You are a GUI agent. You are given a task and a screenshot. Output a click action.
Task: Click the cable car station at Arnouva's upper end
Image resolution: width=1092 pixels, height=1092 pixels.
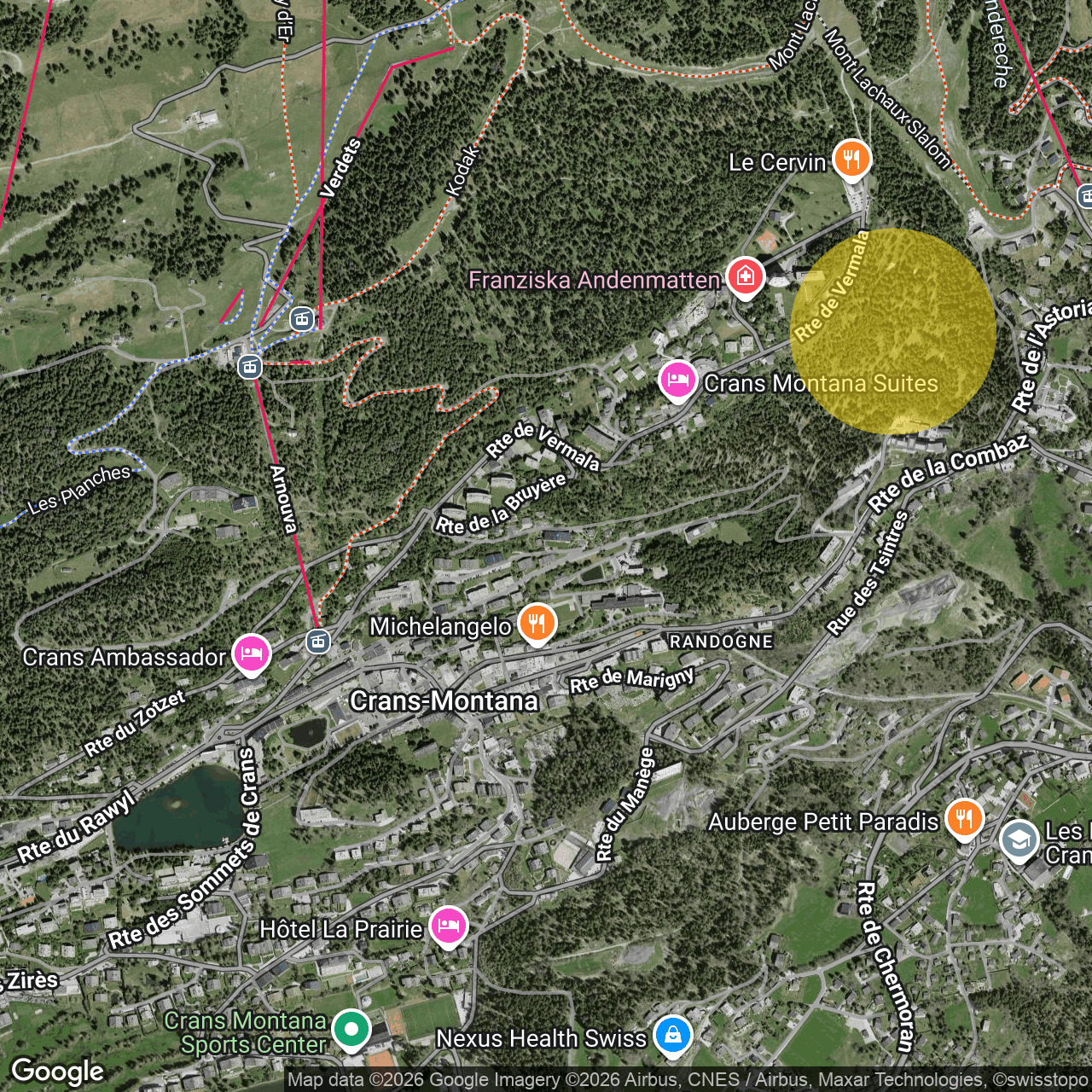click(249, 366)
